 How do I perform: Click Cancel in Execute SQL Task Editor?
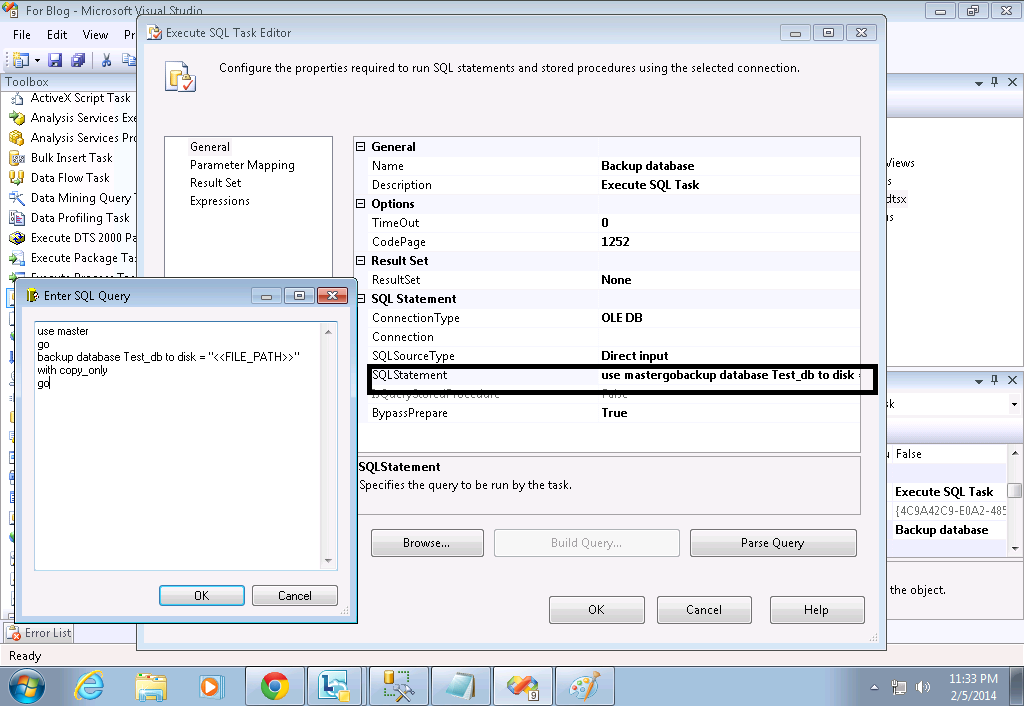(704, 610)
